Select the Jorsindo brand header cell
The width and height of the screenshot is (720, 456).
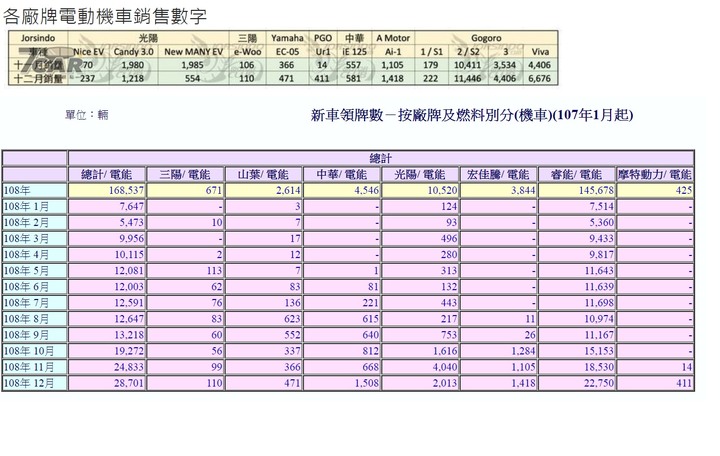tap(38, 38)
